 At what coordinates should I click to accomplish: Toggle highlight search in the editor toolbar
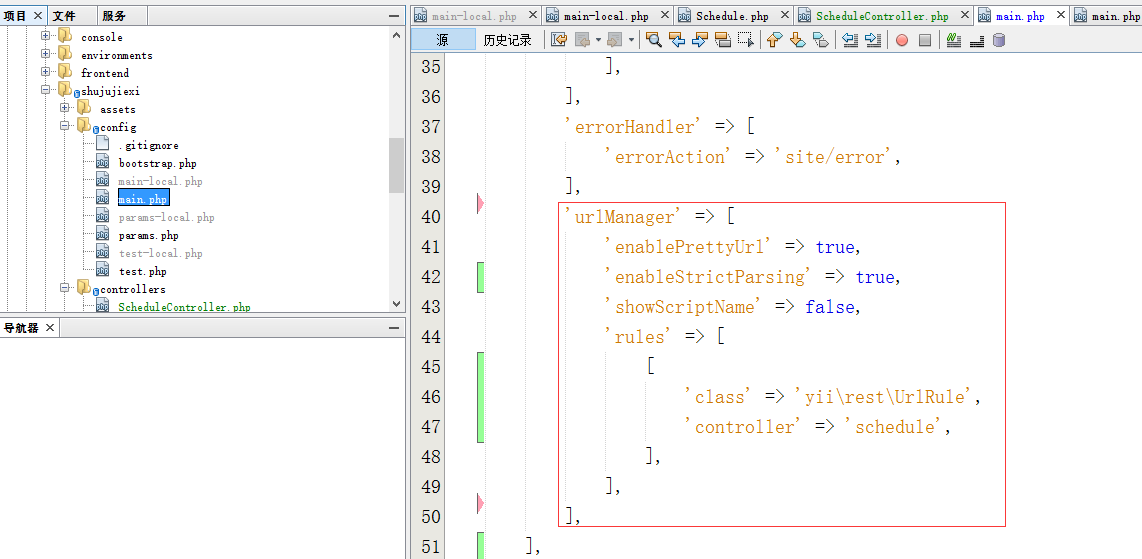pyautogui.click(x=722, y=40)
